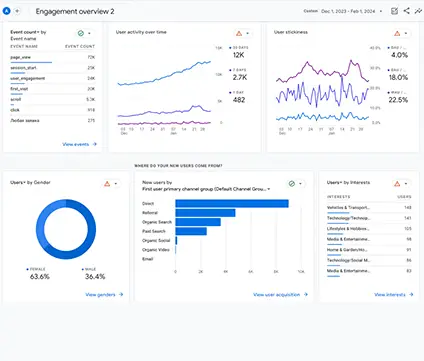Select Home & Garden interest row
424x361 pixels.
[x=369, y=250]
